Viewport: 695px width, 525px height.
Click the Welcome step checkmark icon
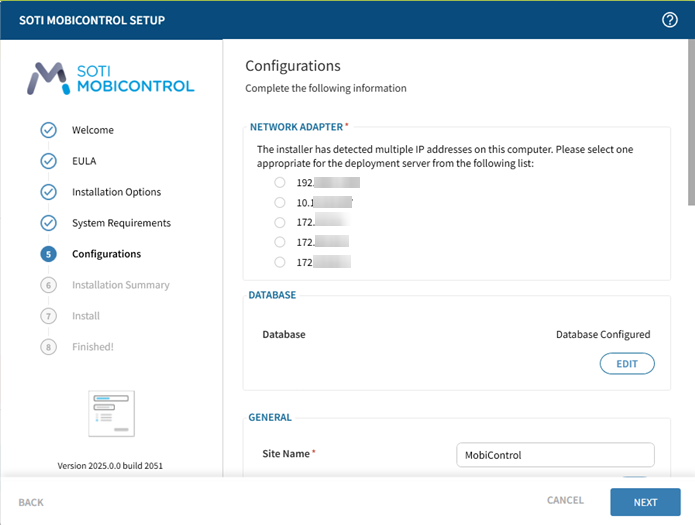click(x=48, y=130)
